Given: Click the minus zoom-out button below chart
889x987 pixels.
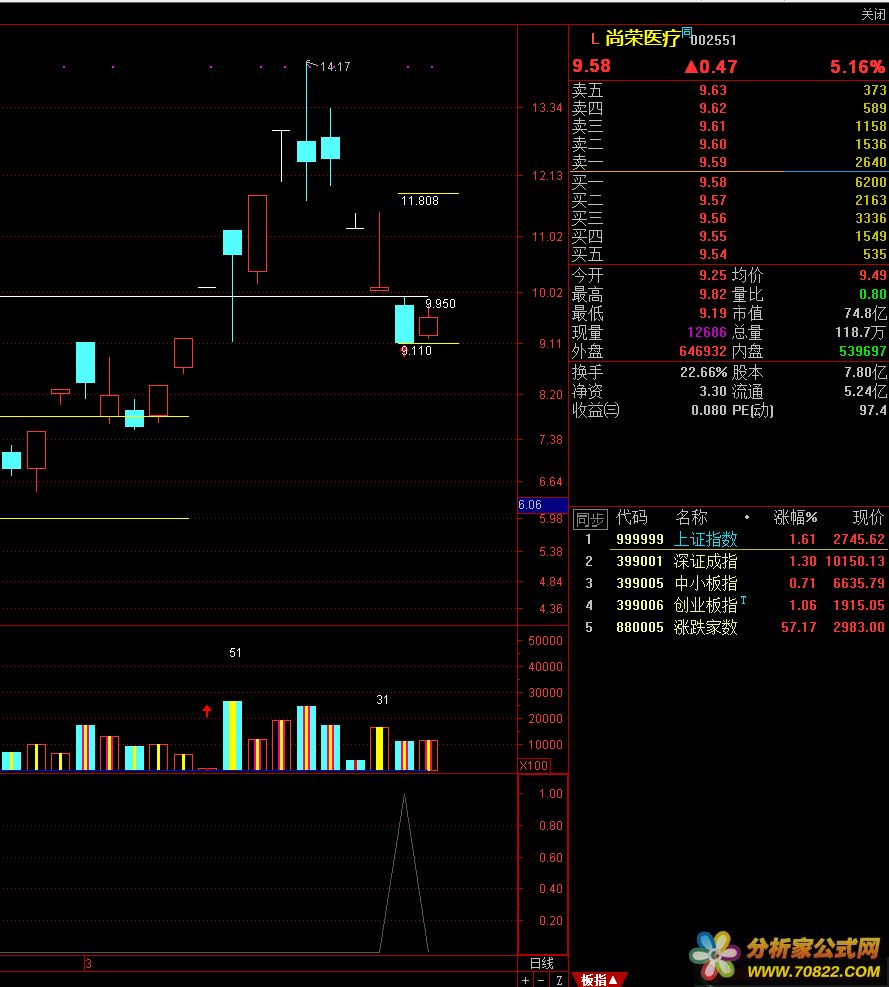Looking at the screenshot, I should coord(542,980).
